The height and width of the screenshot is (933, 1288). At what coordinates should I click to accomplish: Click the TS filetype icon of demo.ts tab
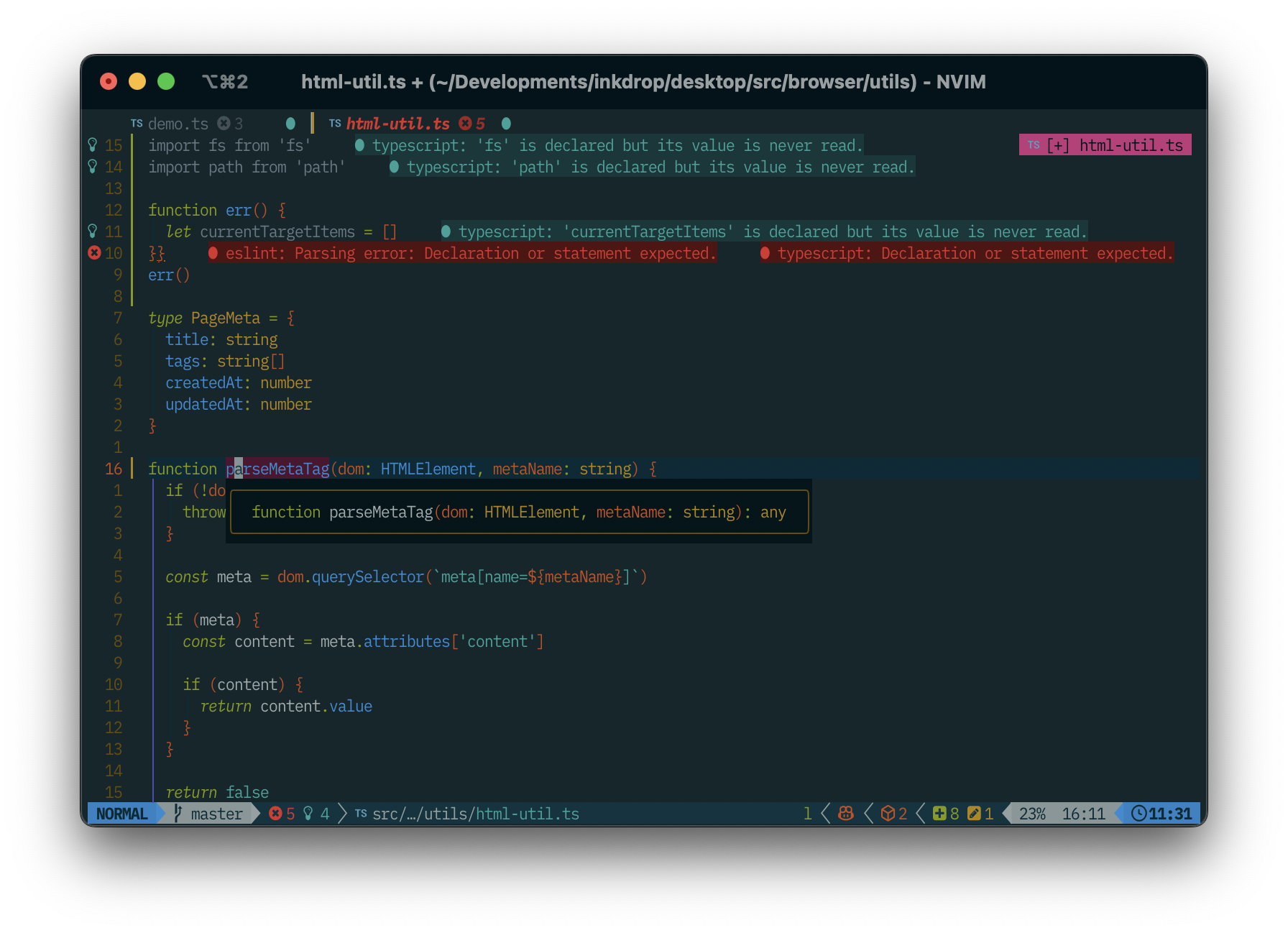[x=137, y=124]
